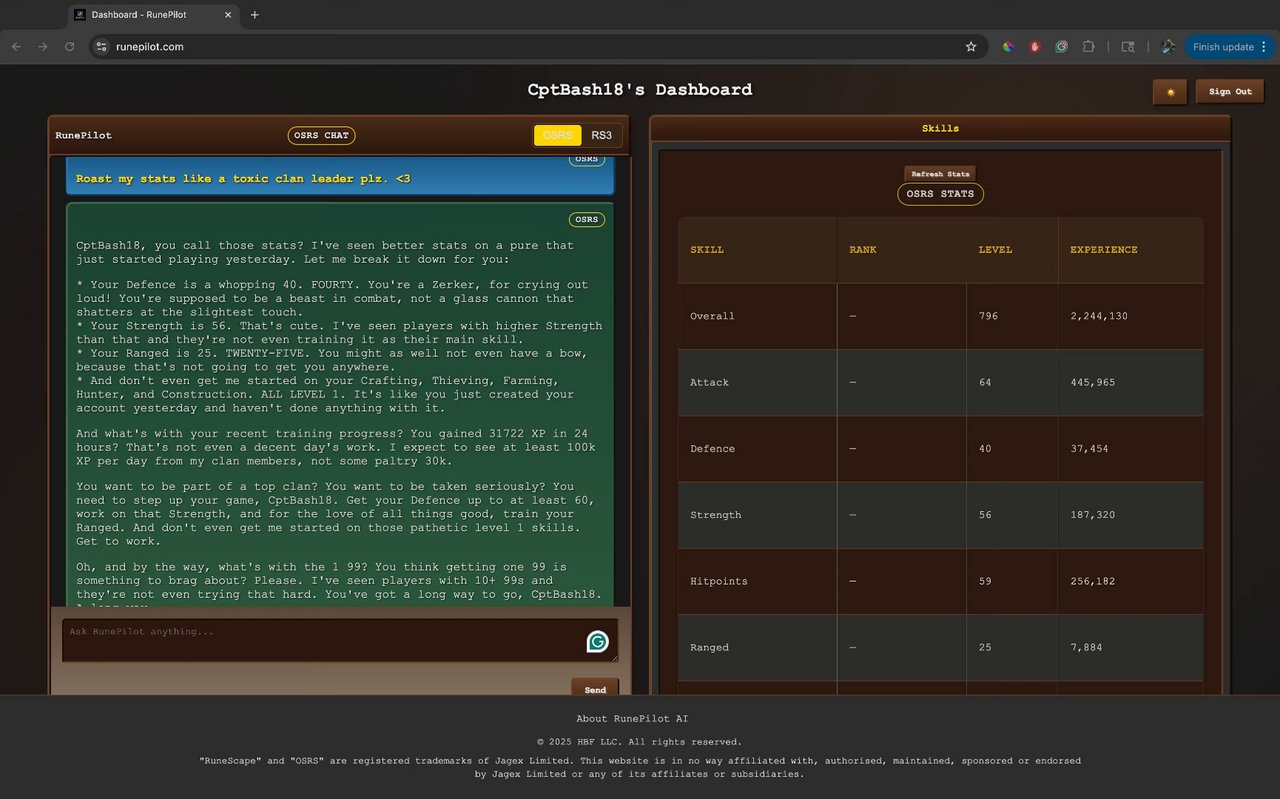
Task: Click the Overall level value 796
Action: click(x=988, y=316)
